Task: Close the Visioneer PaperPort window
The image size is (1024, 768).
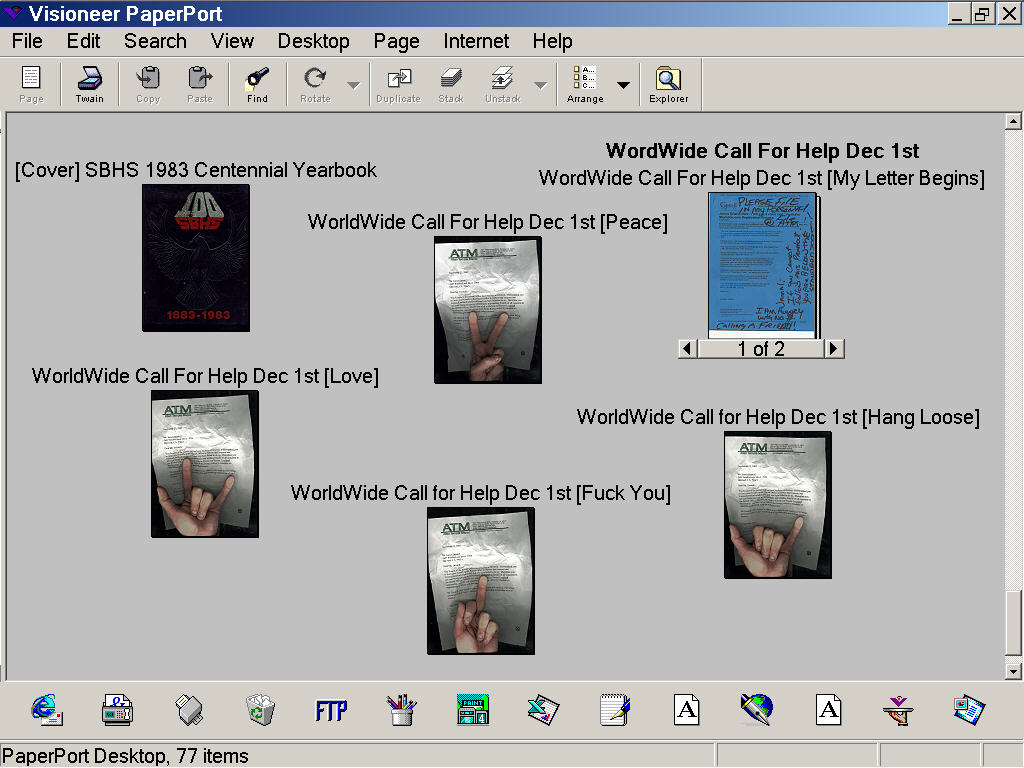Action: pos(1009,14)
